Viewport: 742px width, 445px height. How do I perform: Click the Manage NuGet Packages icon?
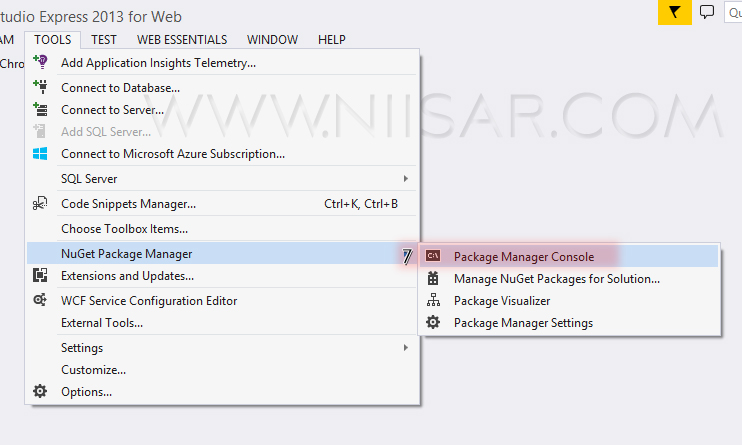[433, 278]
